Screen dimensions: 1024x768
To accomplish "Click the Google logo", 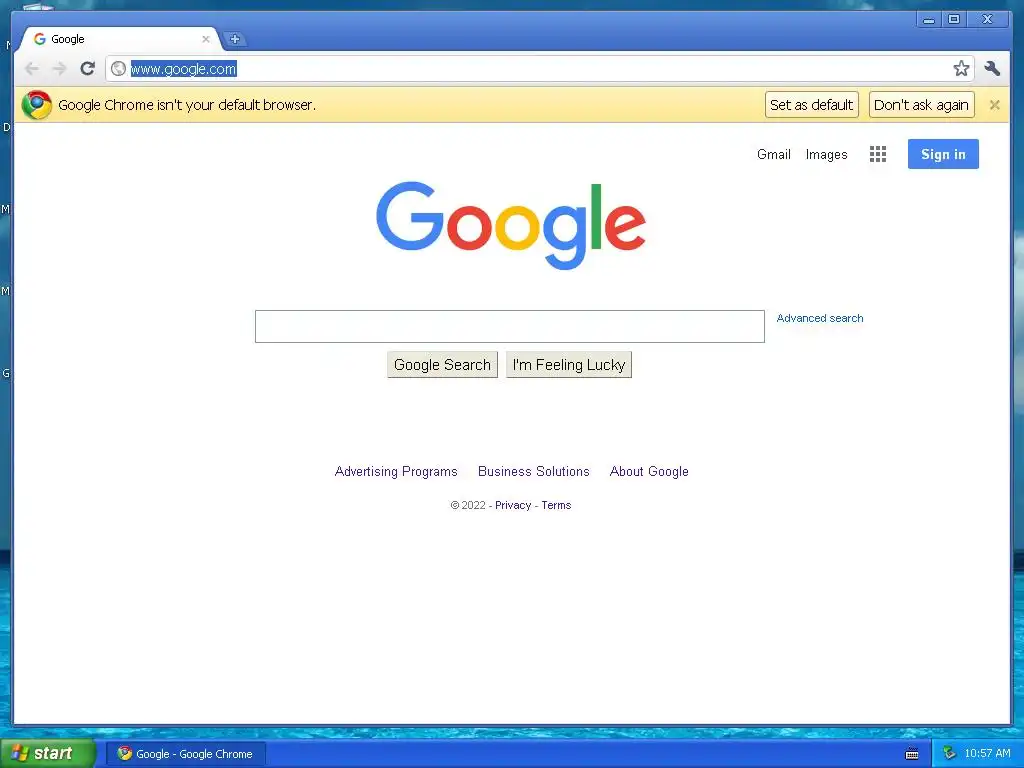I will click(x=511, y=225).
